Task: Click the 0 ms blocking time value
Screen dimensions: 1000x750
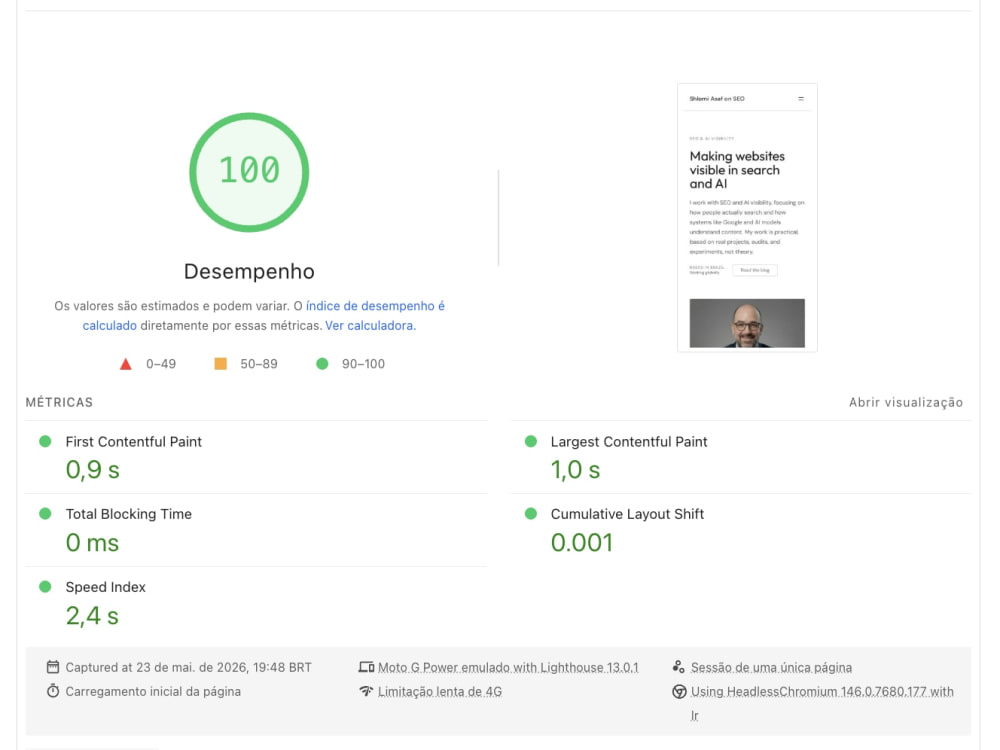Action: click(x=92, y=543)
